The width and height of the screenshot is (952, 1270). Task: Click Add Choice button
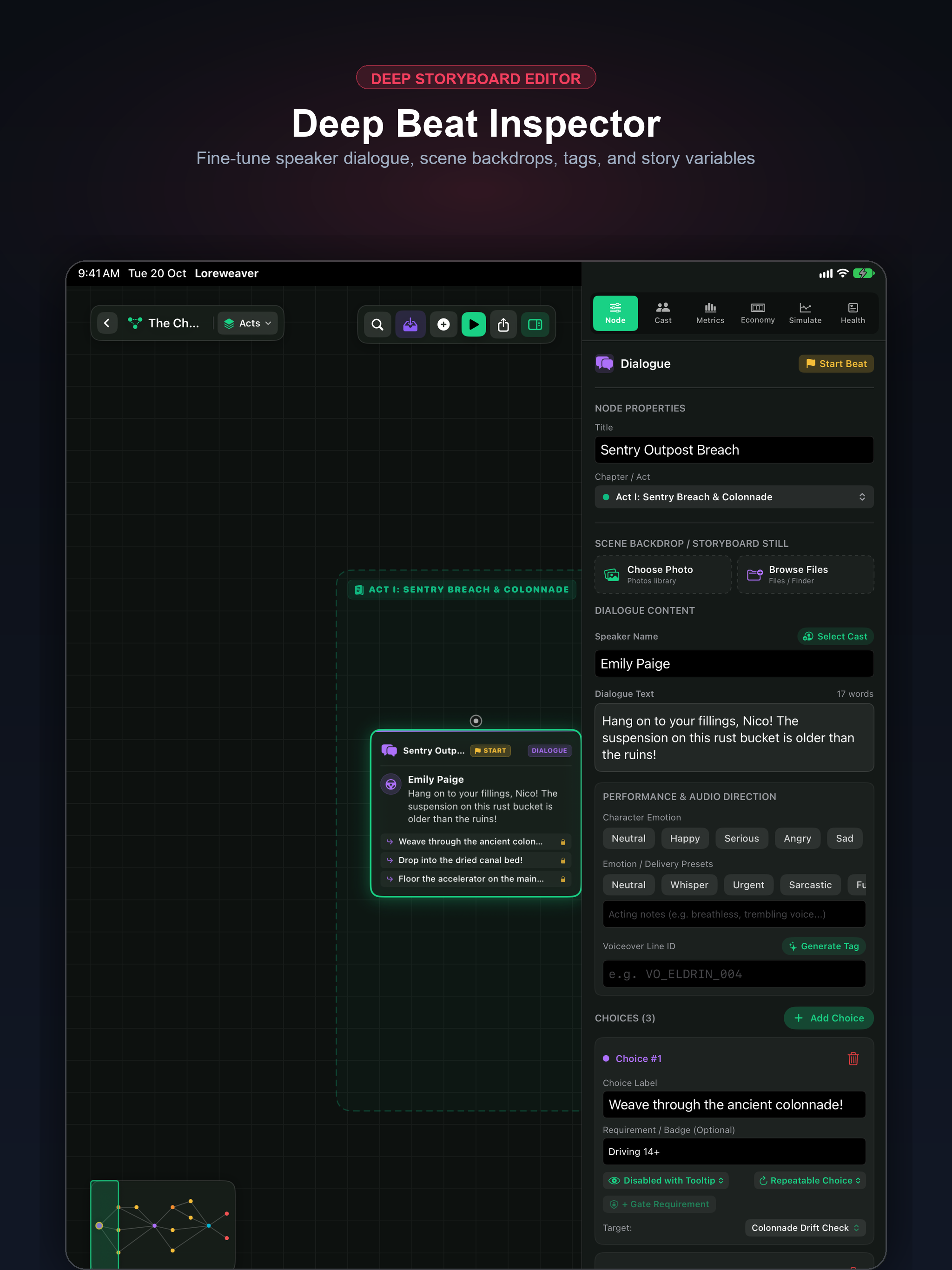pos(828,1018)
